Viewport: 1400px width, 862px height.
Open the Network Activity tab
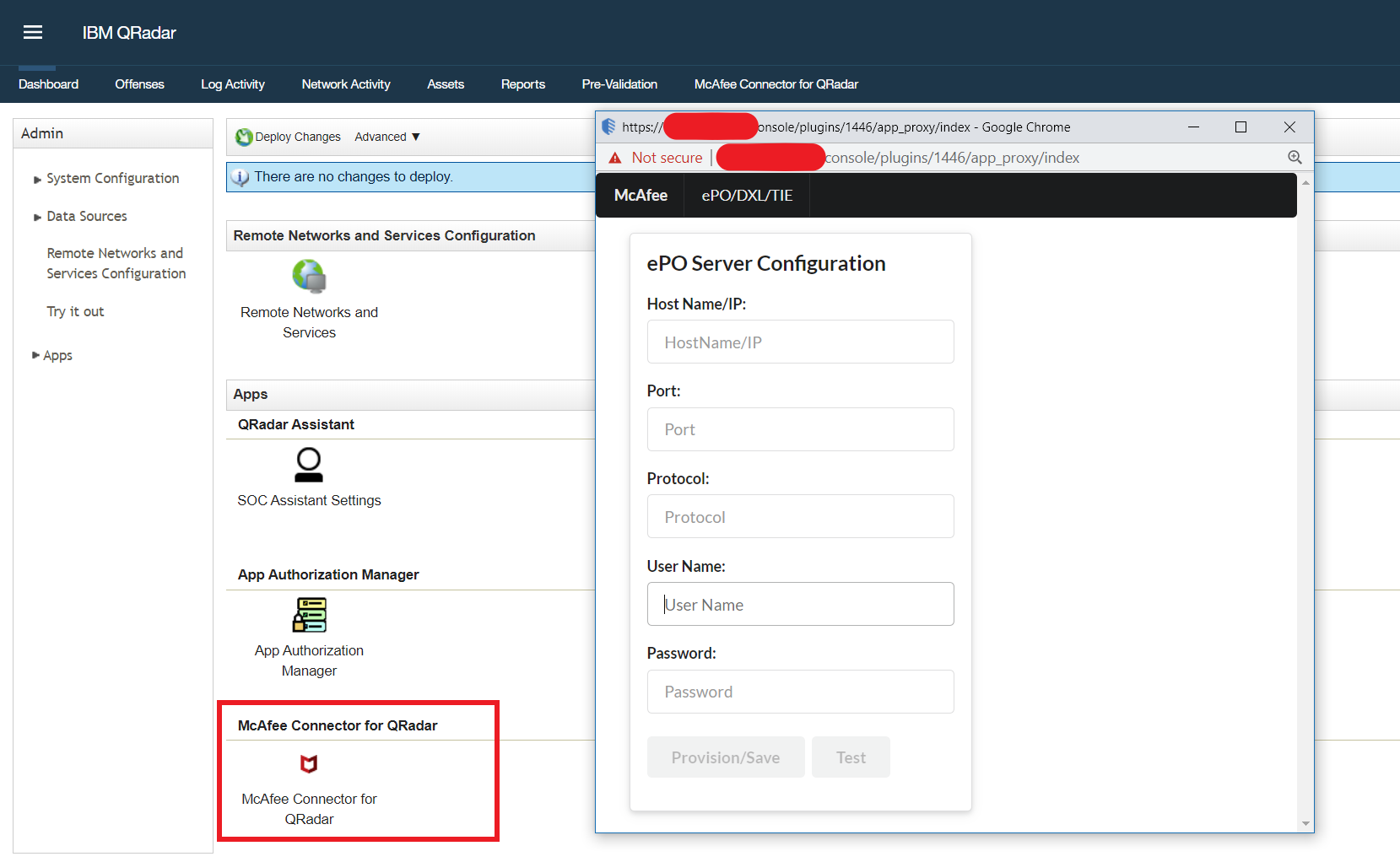click(346, 84)
